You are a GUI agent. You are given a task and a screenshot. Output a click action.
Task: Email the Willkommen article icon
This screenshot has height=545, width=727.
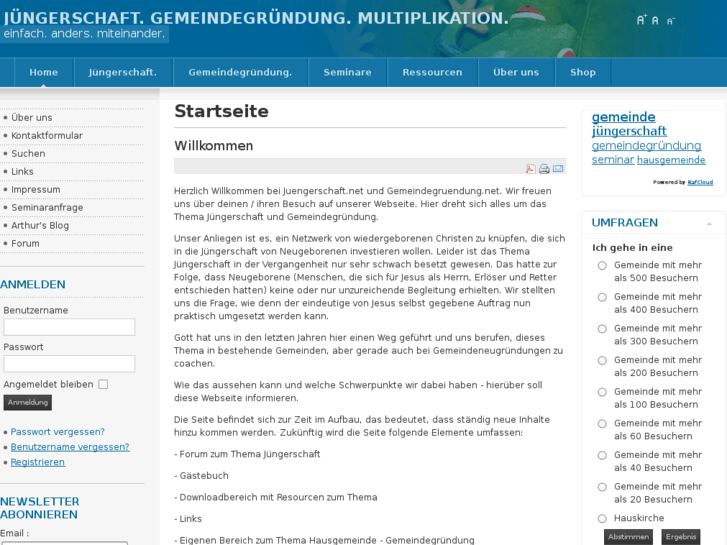(x=558, y=168)
